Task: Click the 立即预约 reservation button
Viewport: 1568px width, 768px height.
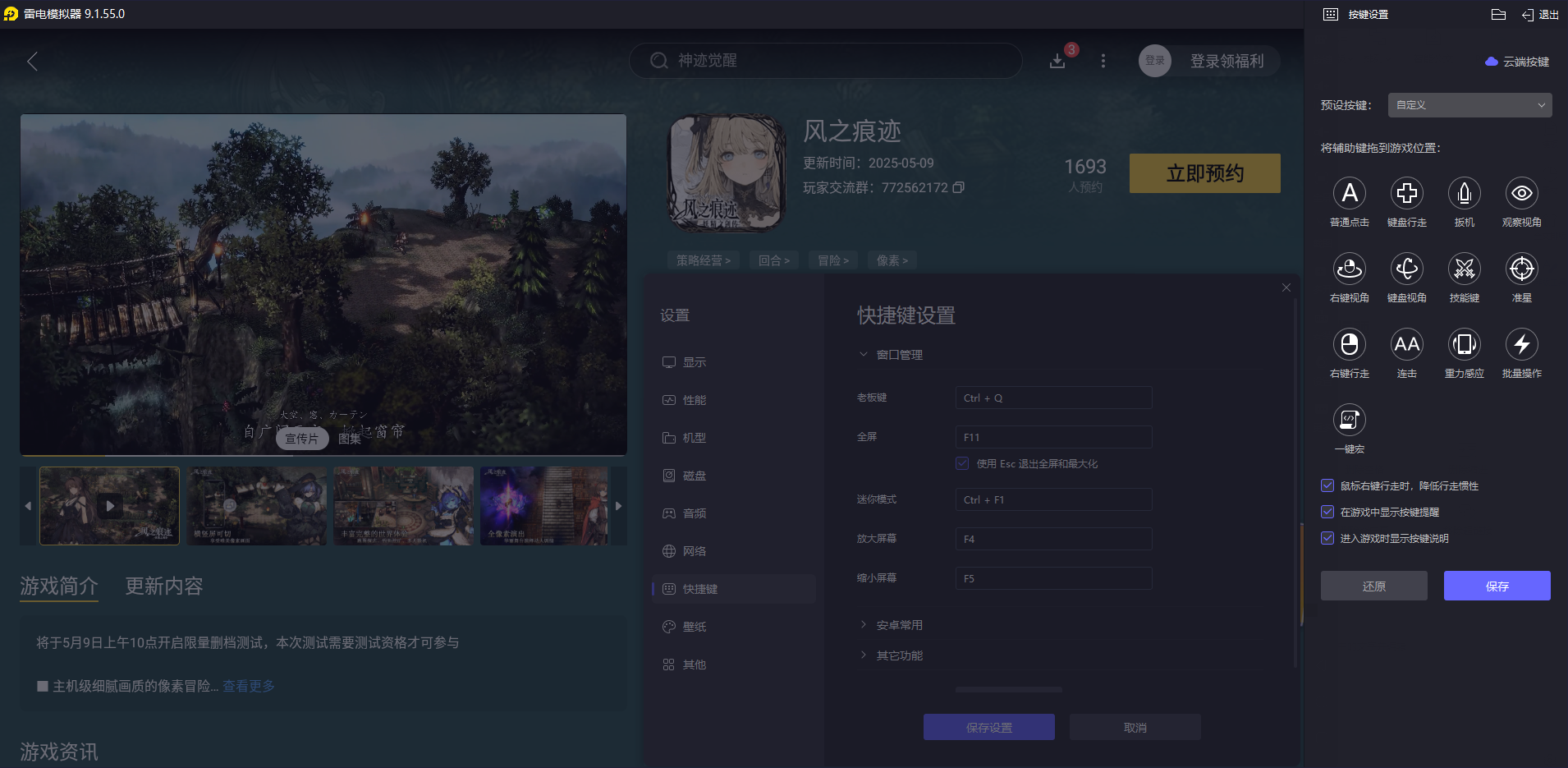Action: click(x=1204, y=173)
